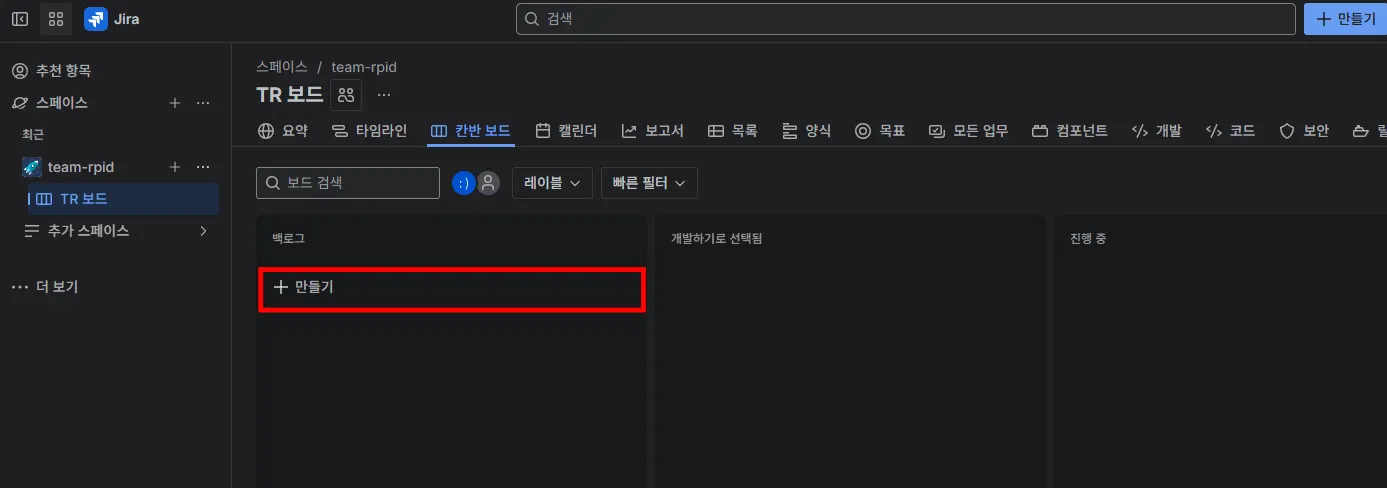
Task: Switch to 칸반 보드 tab
Action: coord(471,131)
